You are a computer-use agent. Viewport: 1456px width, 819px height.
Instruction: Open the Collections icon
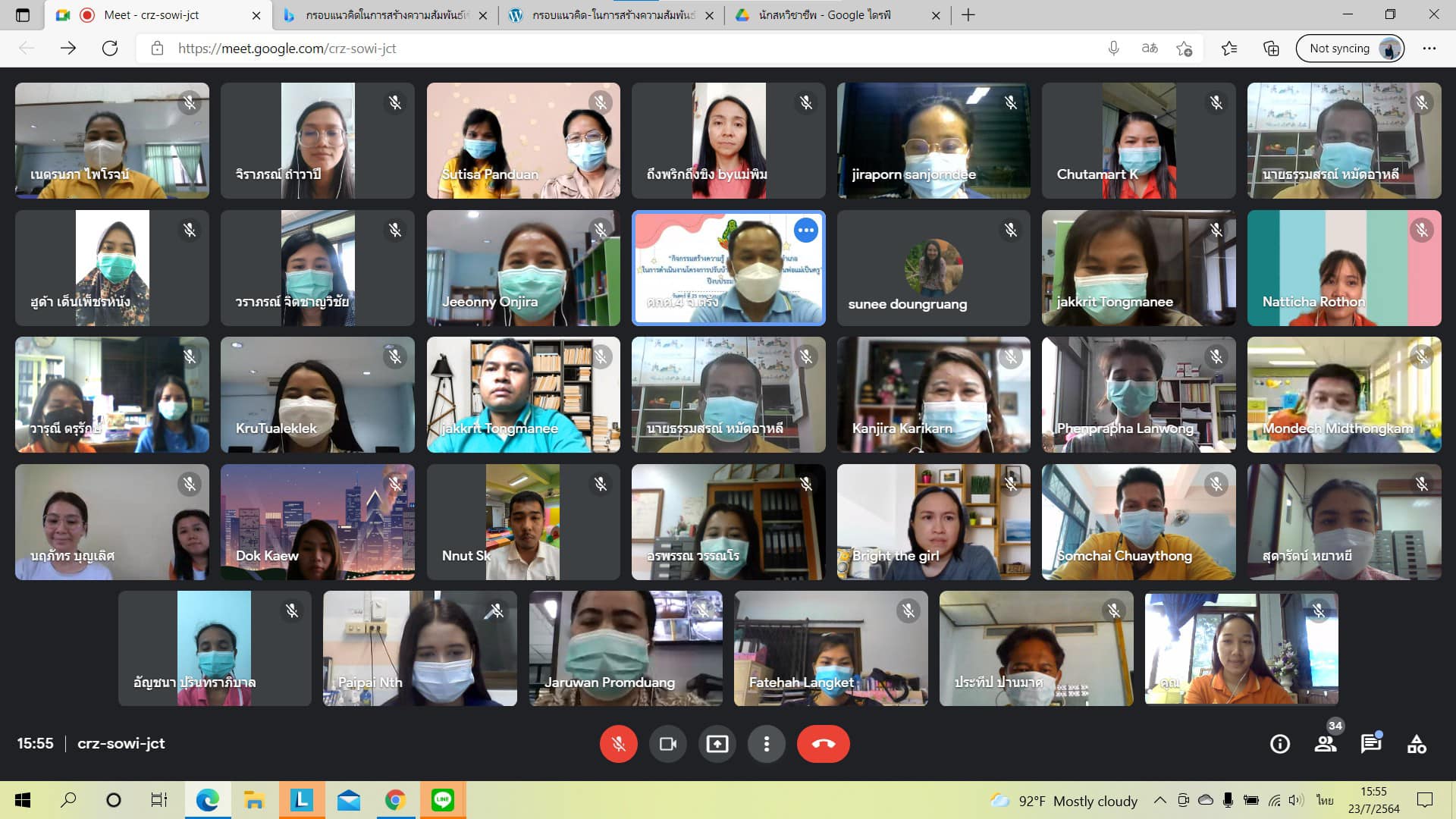tap(1271, 49)
